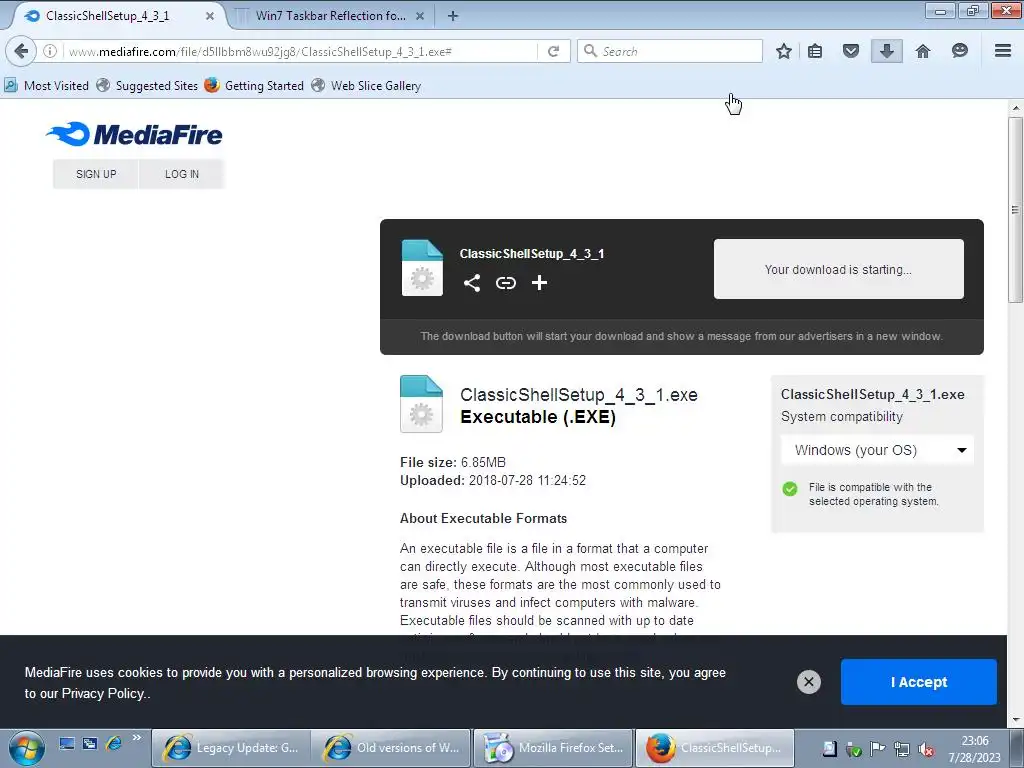
Task: Go back using the Firefox back arrow
Action: [x=21, y=51]
